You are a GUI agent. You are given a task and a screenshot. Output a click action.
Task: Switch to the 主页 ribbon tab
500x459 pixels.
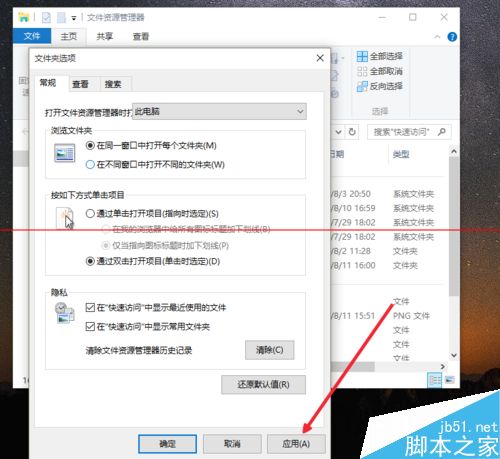69,36
